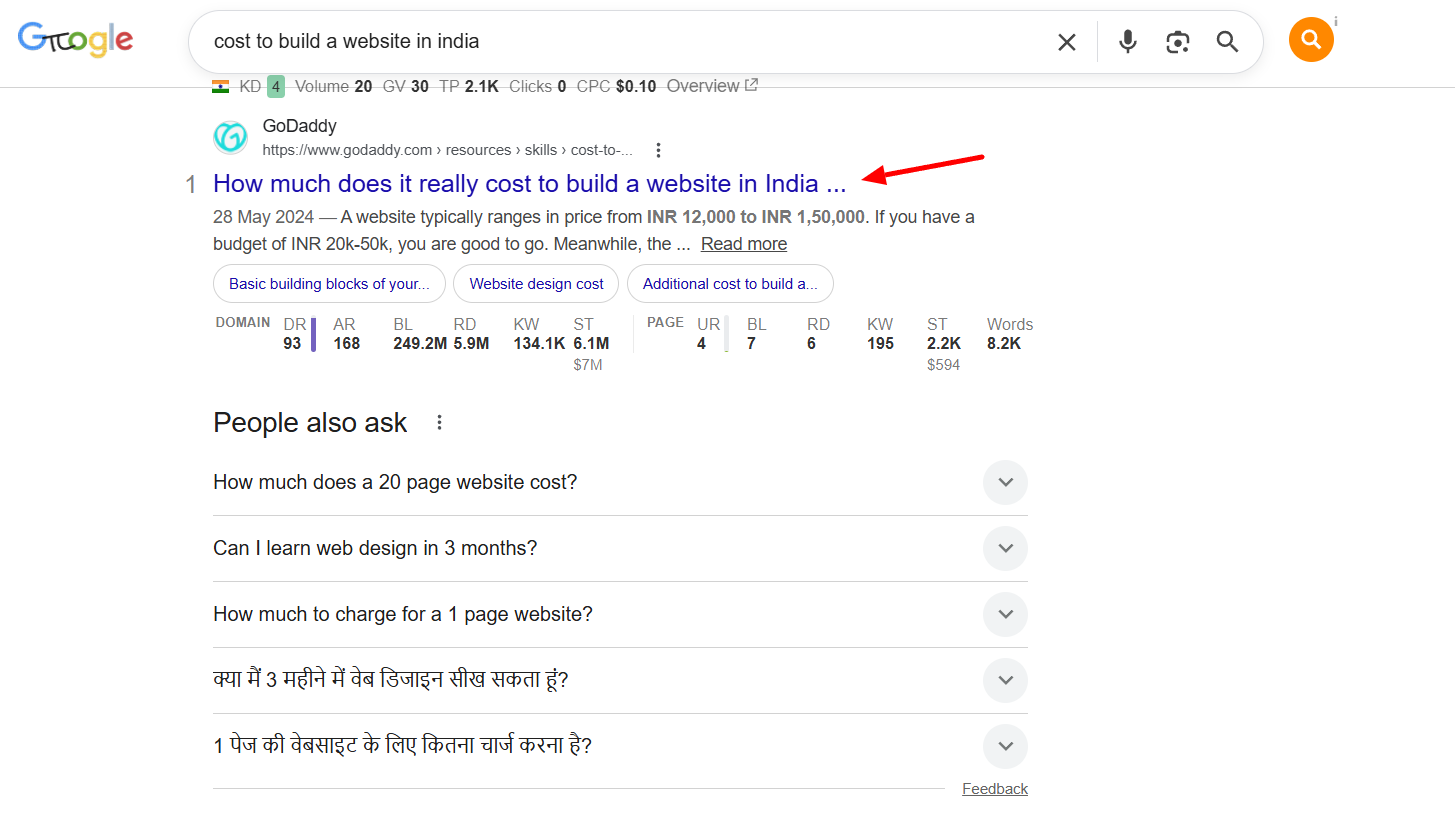
Task: Expand 'How much to charge for a 1 page website?'
Action: (x=1005, y=614)
